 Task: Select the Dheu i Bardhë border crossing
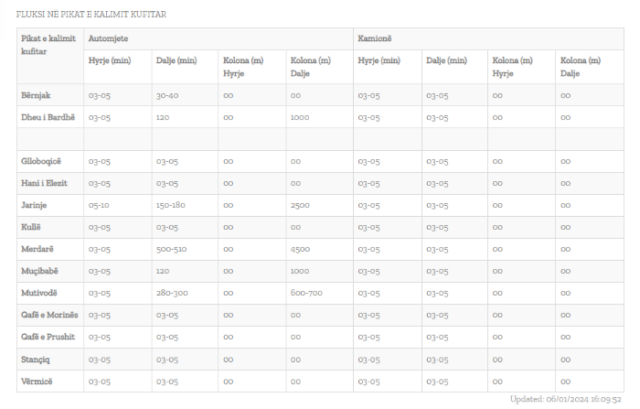point(46,117)
